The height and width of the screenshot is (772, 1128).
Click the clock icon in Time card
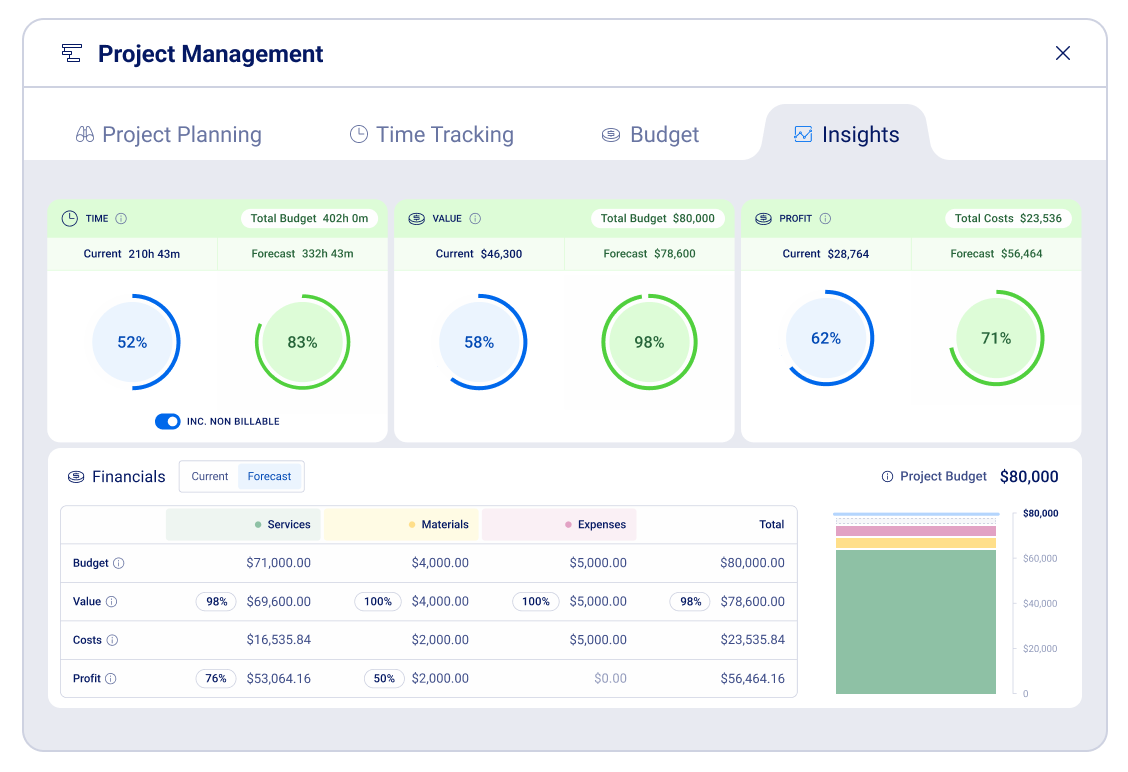(70, 219)
